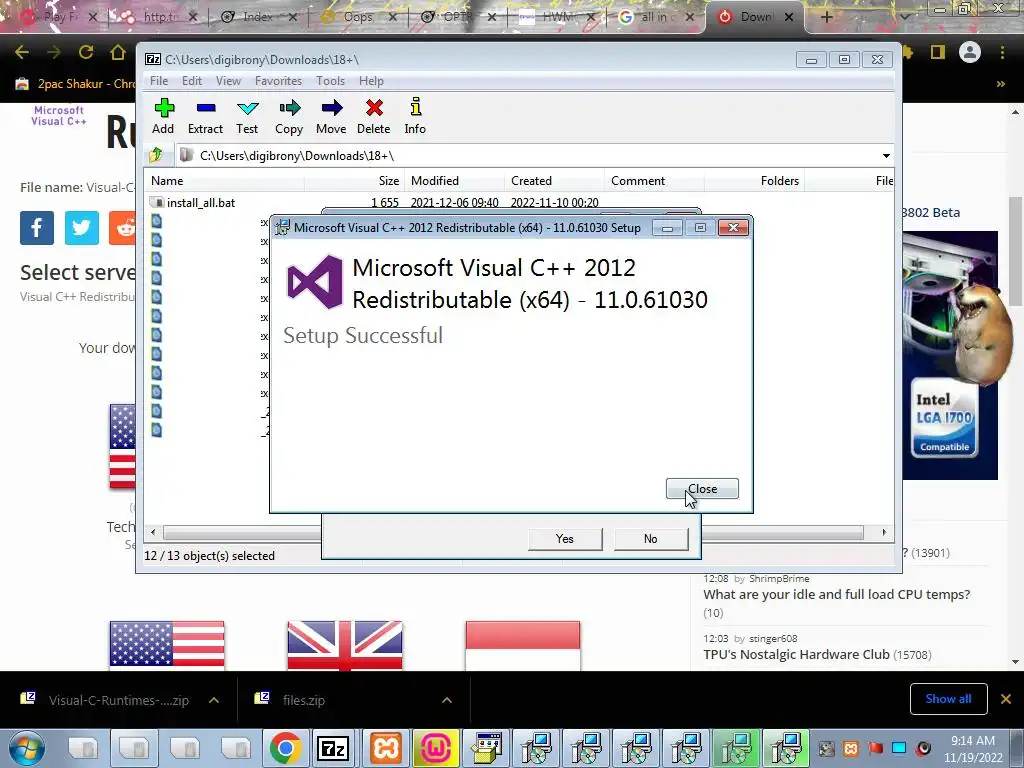Click the Add toolbar icon in 7-Zip
The width and height of the screenshot is (1024, 768).
point(163,116)
